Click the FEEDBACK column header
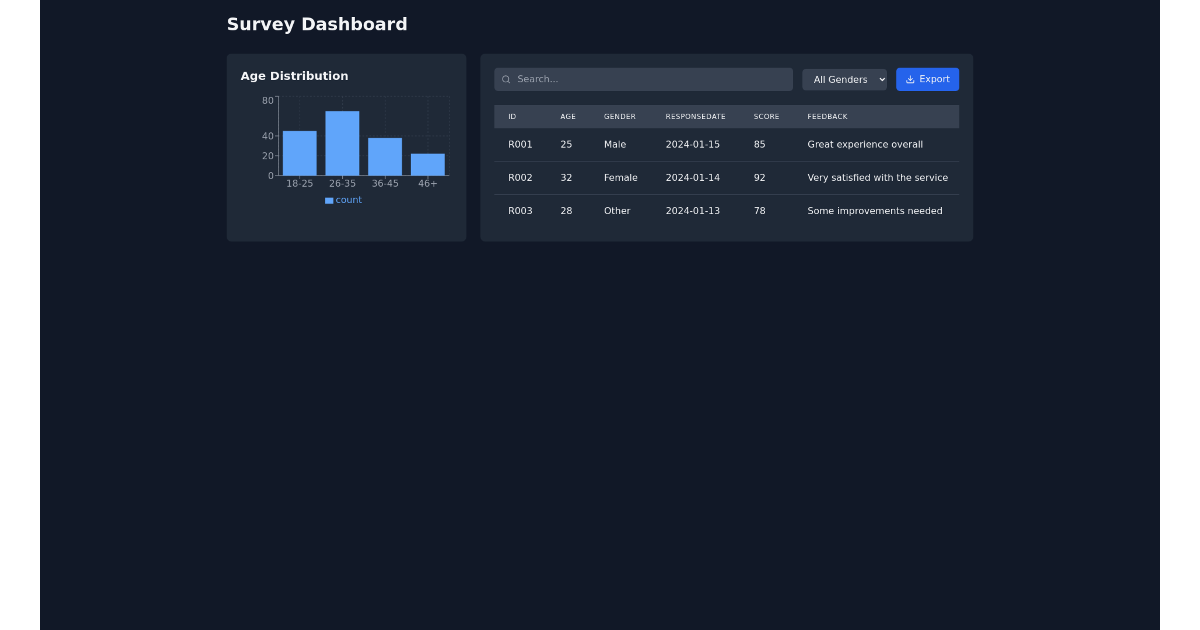The image size is (1200, 630). [x=827, y=116]
